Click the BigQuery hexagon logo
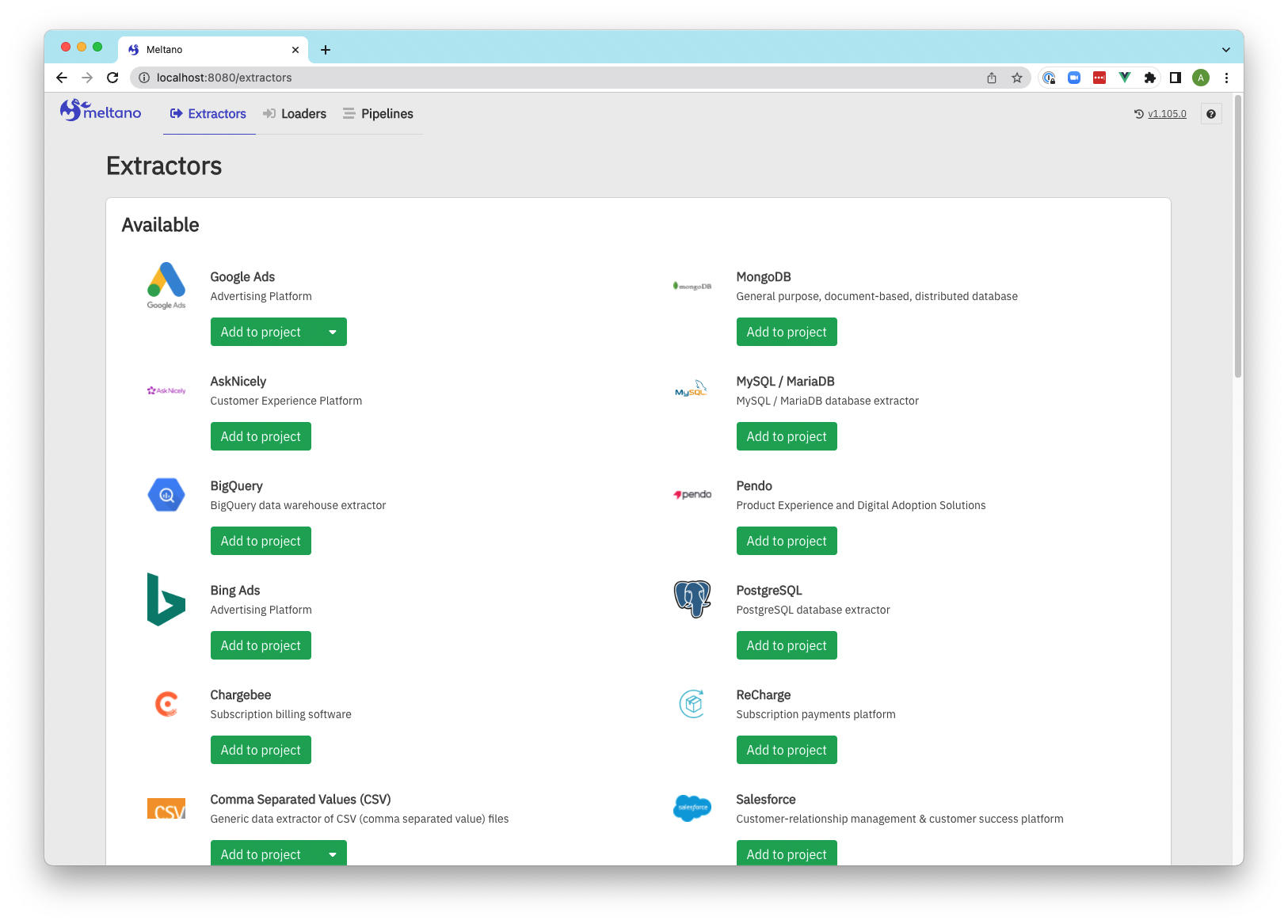This screenshot has height=924, width=1288. pos(166,495)
